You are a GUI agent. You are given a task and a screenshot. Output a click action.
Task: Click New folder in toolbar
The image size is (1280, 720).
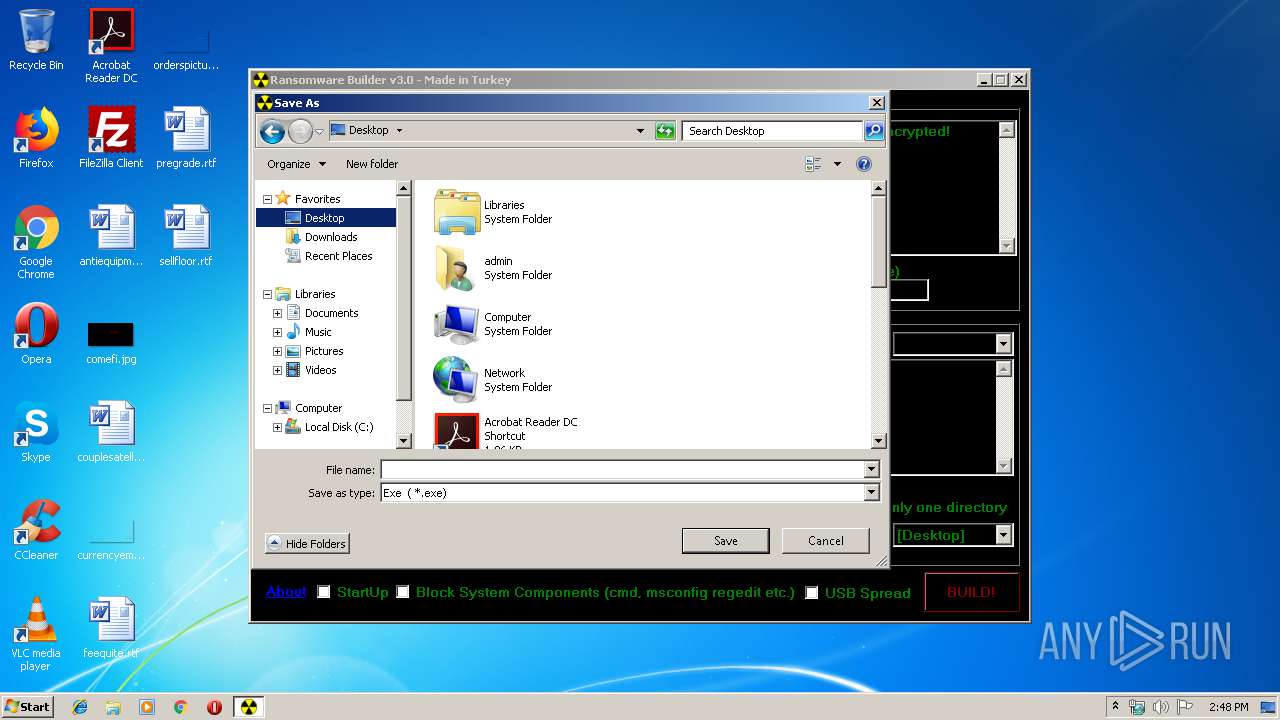[372, 164]
